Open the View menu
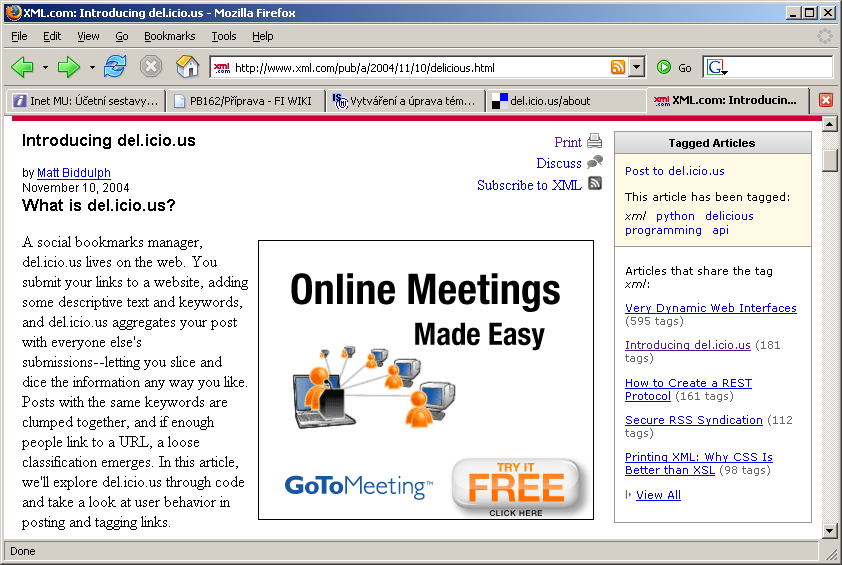842x565 pixels. (x=88, y=36)
